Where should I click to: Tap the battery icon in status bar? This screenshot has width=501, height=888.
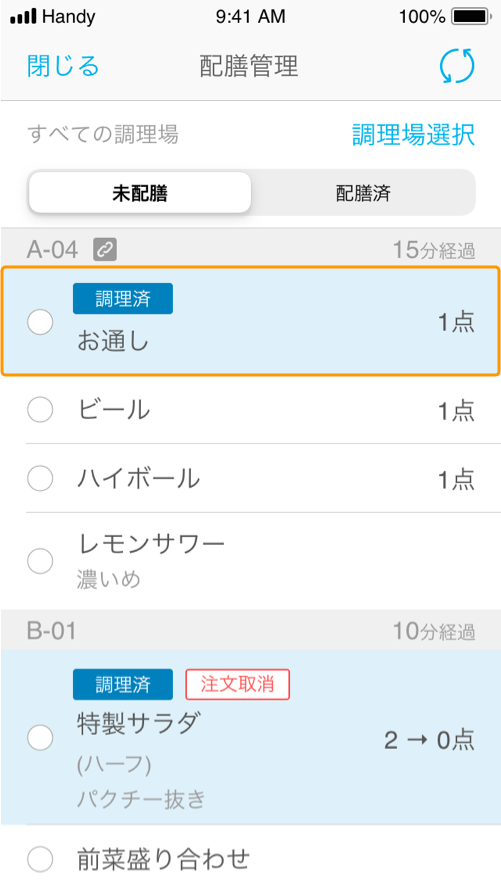point(471,16)
